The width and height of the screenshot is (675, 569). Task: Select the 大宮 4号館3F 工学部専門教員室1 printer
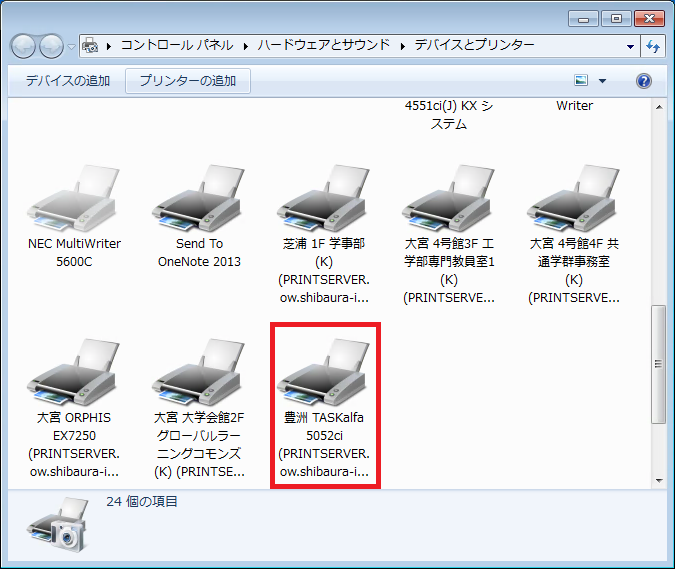(449, 203)
